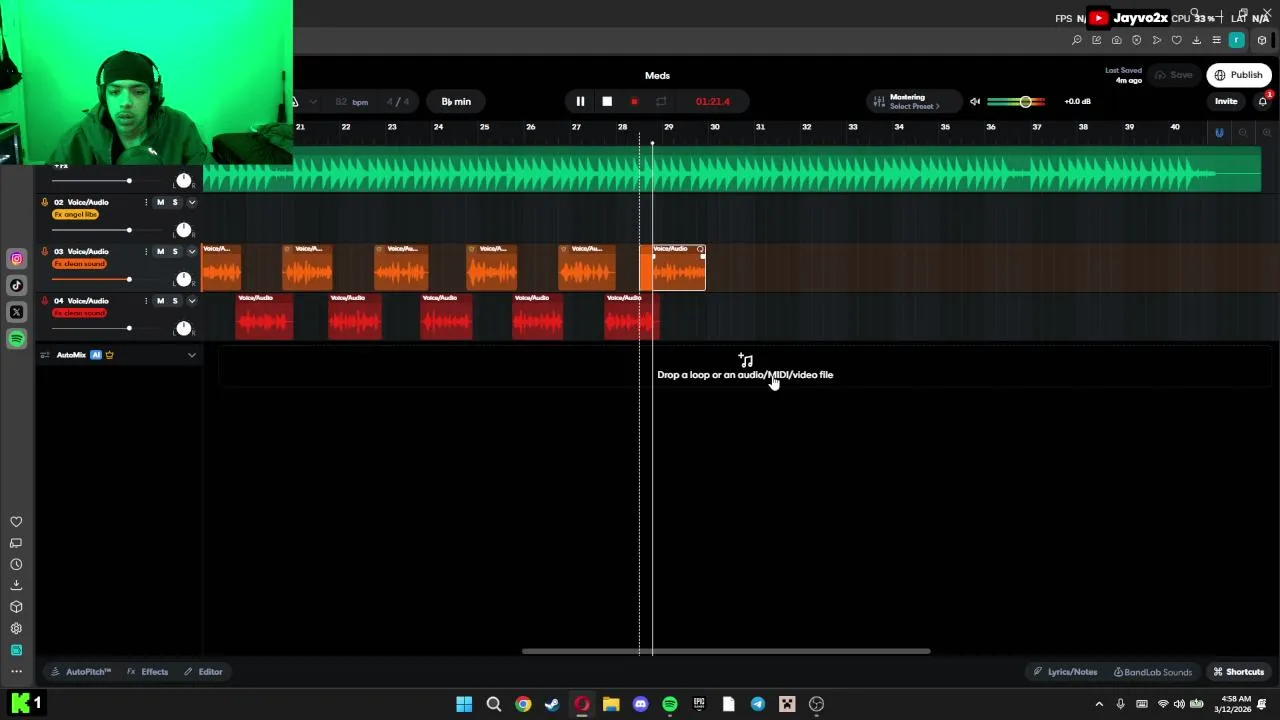This screenshot has height=720, width=1280.
Task: Start recording with the red record button
Action: [x=634, y=101]
